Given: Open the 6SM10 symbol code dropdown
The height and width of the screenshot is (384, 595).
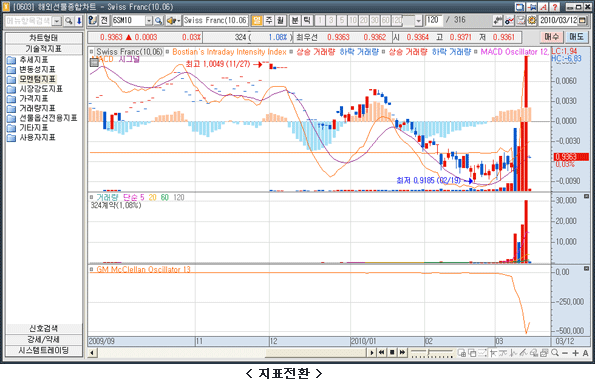Looking at the screenshot, I should click(x=149, y=20).
